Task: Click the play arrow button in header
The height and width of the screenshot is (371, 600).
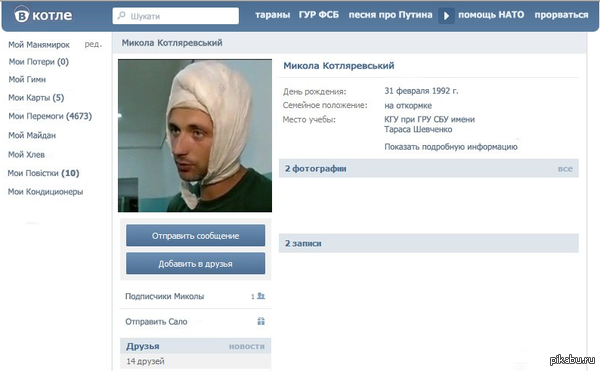Action: [446, 16]
